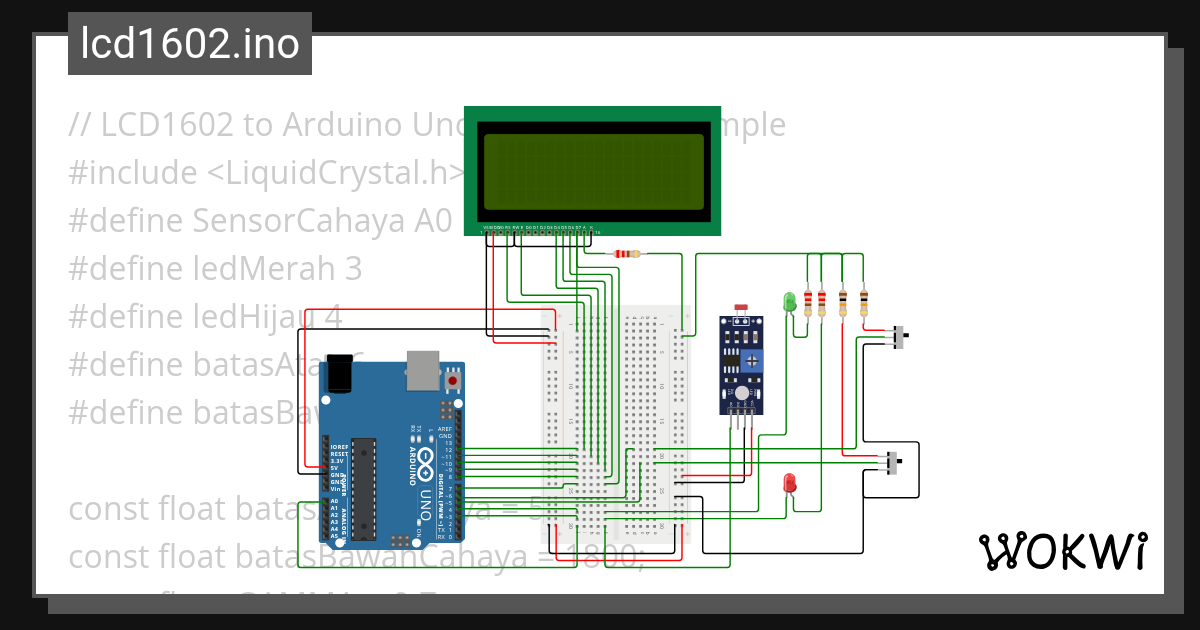Select the LCD1602 display component
This screenshot has width=1200, height=630.
(595, 168)
